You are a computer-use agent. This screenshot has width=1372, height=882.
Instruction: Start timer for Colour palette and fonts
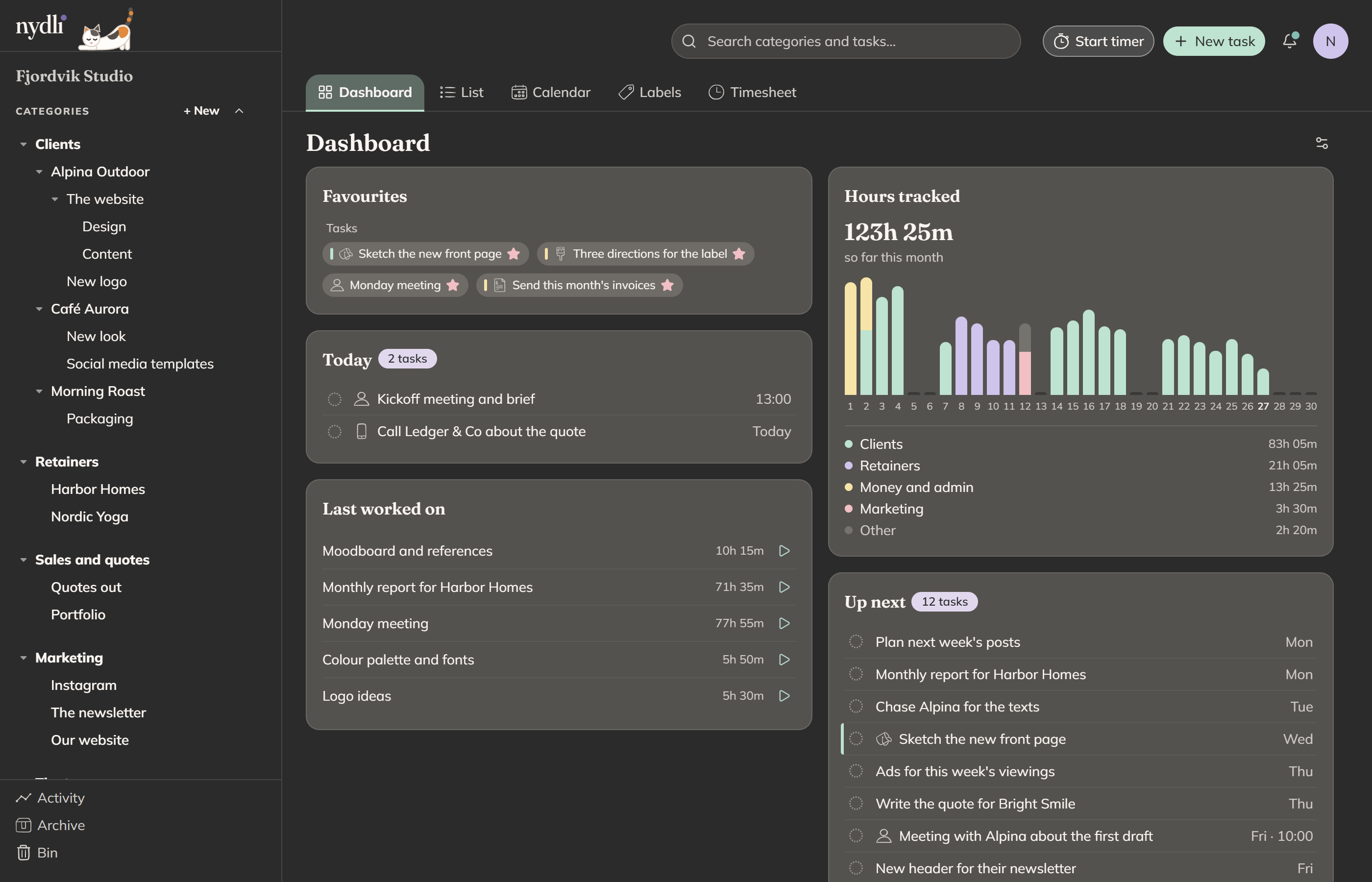784,660
